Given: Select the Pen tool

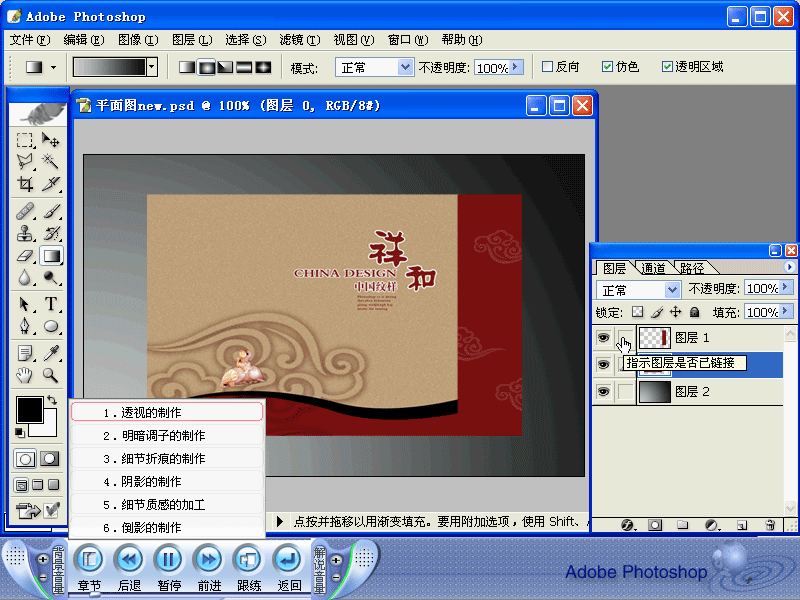Looking at the screenshot, I should 24,326.
